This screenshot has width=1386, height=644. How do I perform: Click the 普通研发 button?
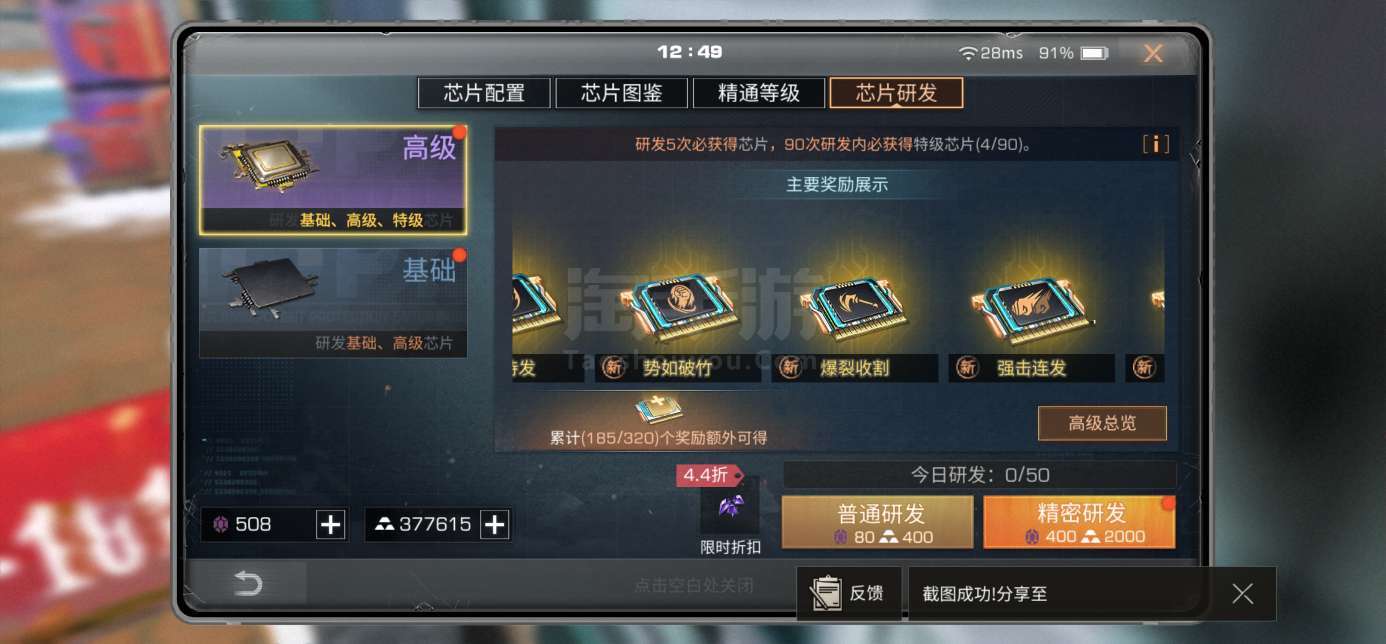click(x=877, y=523)
